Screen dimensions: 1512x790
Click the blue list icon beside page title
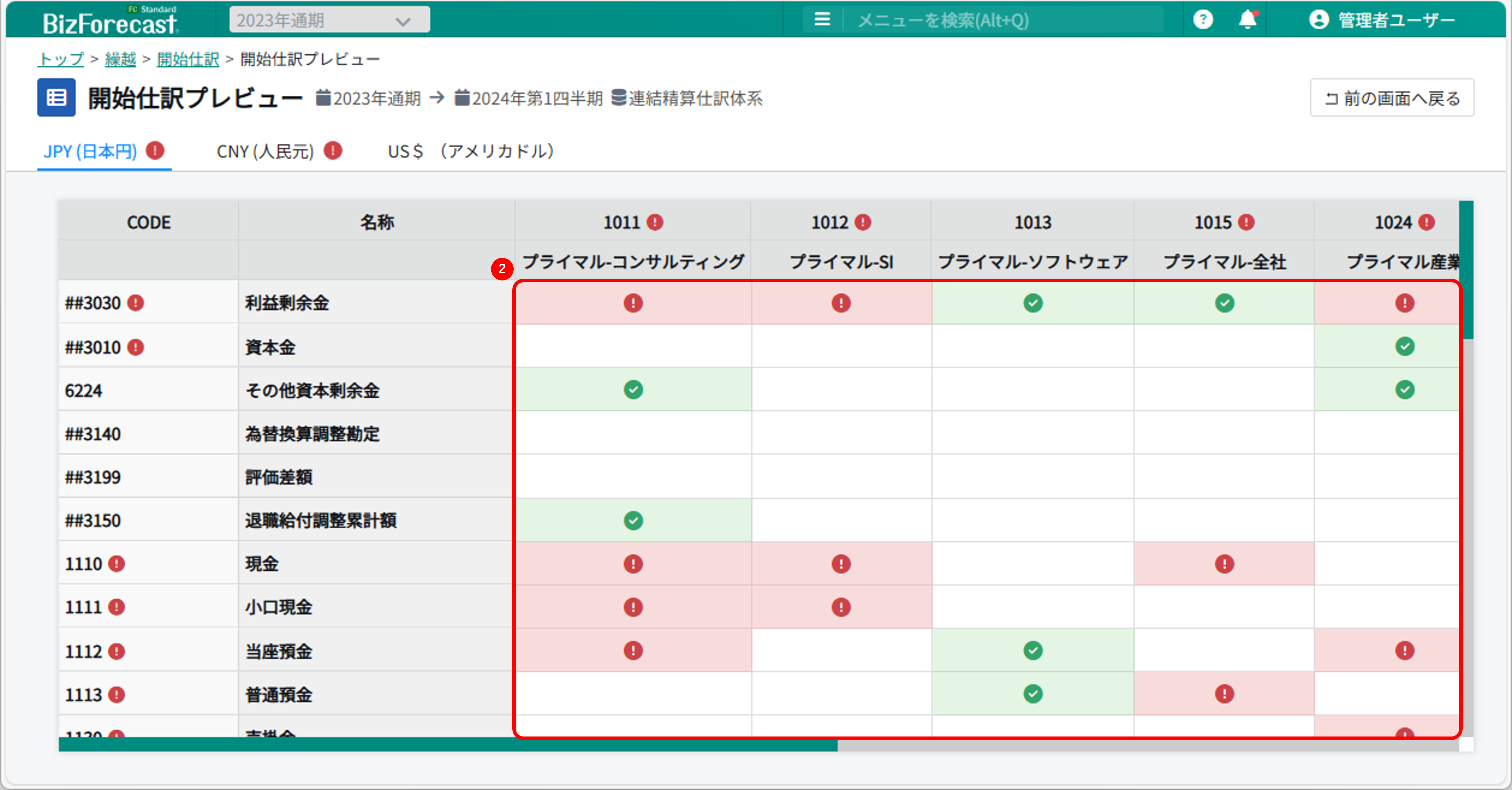pyautogui.click(x=56, y=98)
